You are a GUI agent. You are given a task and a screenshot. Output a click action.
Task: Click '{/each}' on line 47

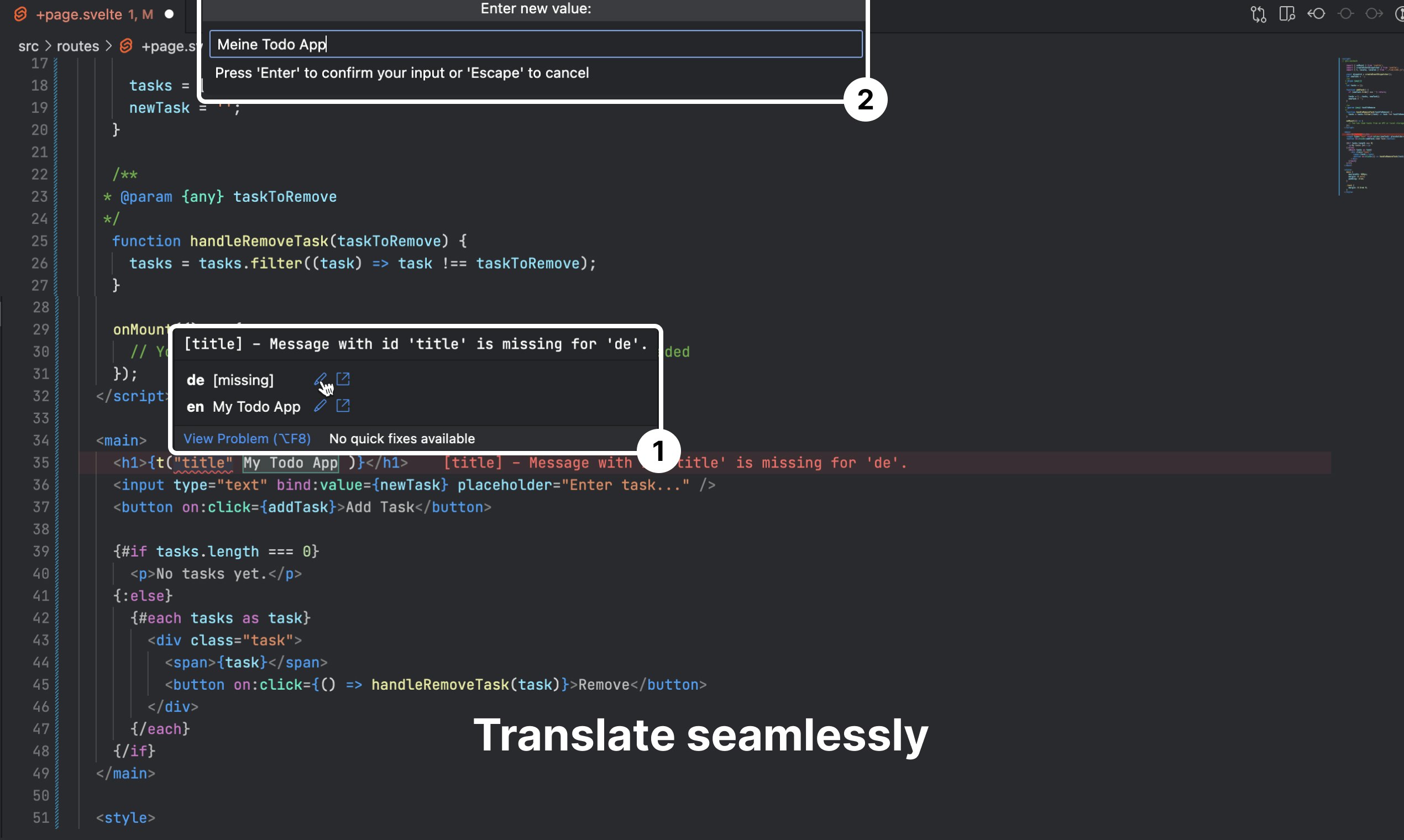coord(160,729)
